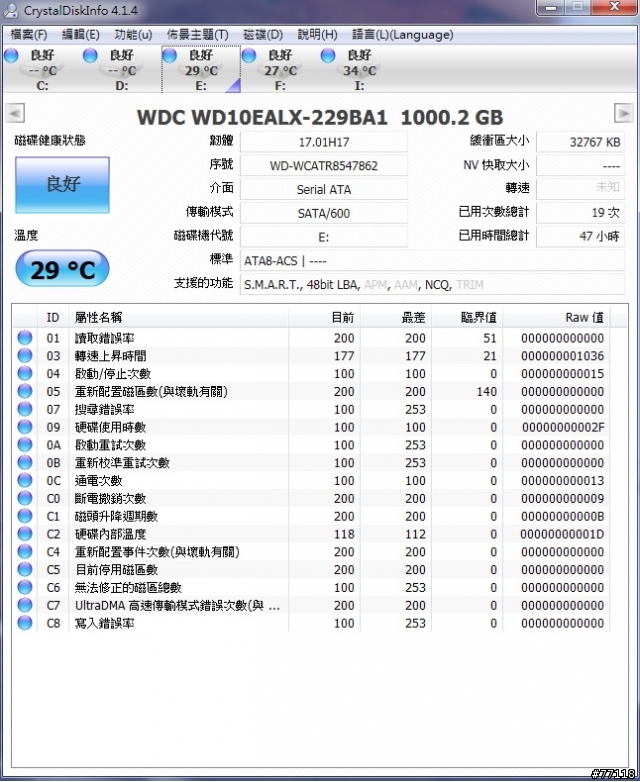The height and width of the screenshot is (782, 640).
Task: Select the 硬碟使用時數 attribute name
Action: click(x=110, y=427)
